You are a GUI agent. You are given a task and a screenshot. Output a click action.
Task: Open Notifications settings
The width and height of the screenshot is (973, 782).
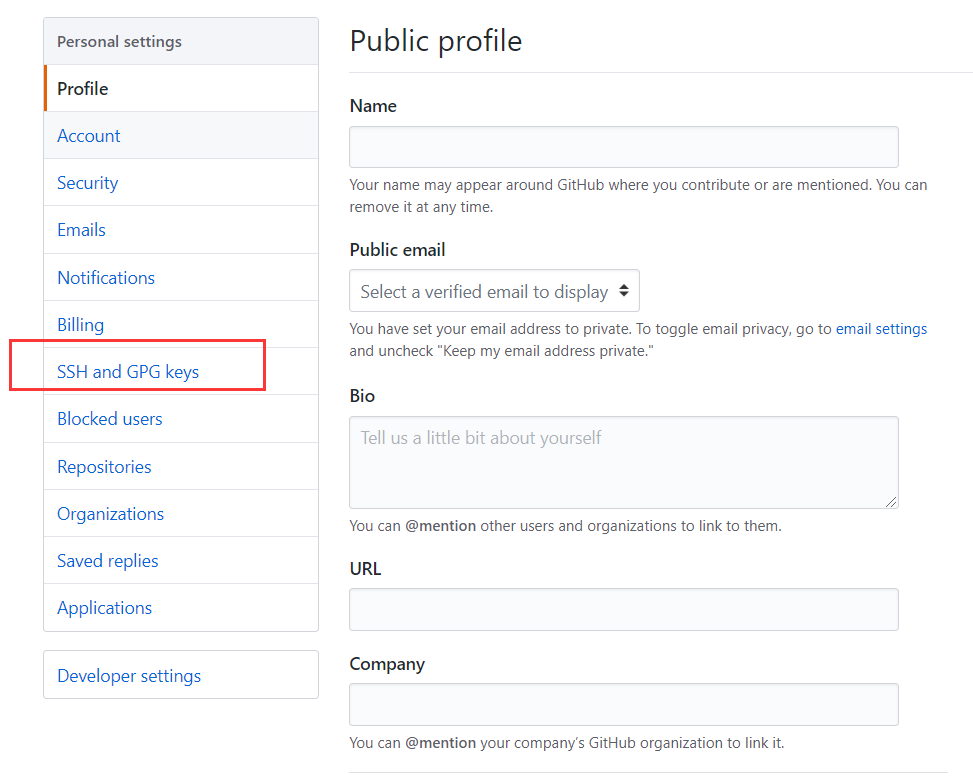tap(181, 277)
